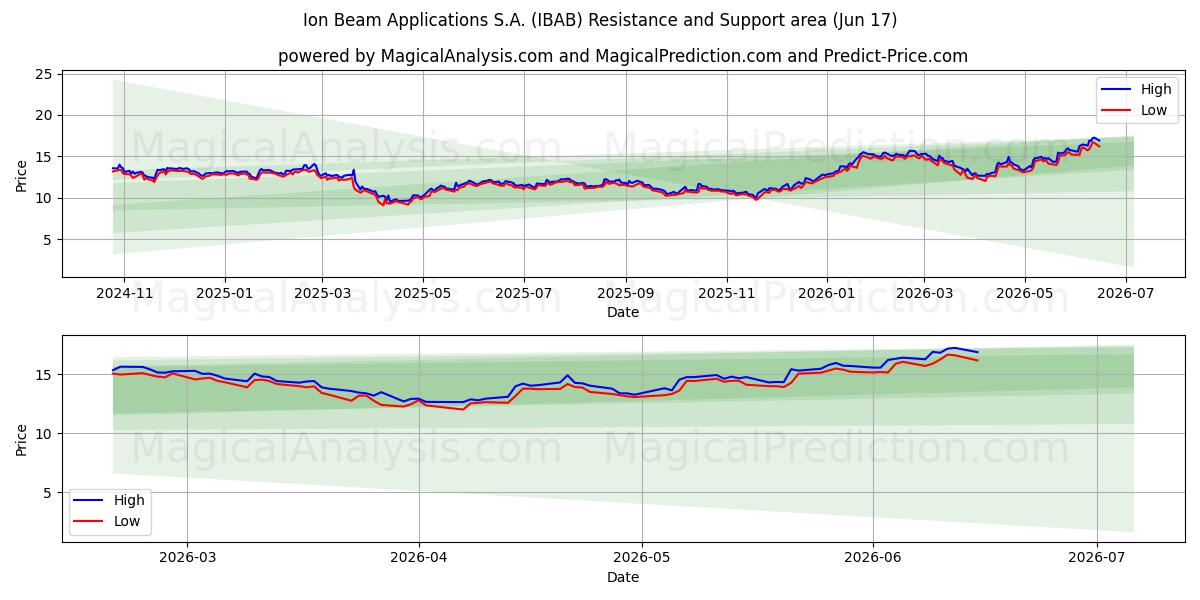The height and width of the screenshot is (600, 1200).
Task: Click 'High' in the bottom chart legend
Action: click(129, 500)
